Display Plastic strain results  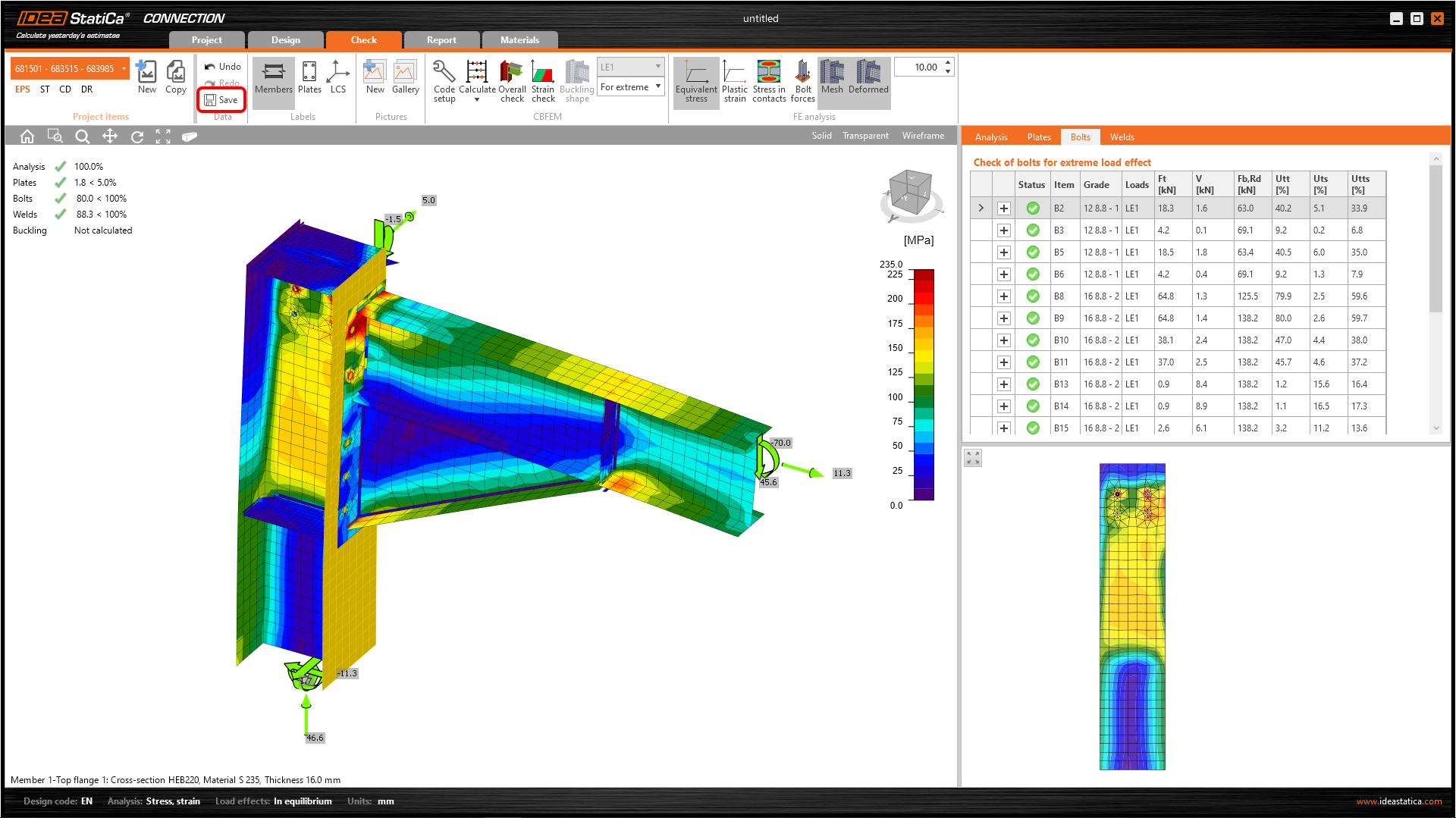coord(734,80)
